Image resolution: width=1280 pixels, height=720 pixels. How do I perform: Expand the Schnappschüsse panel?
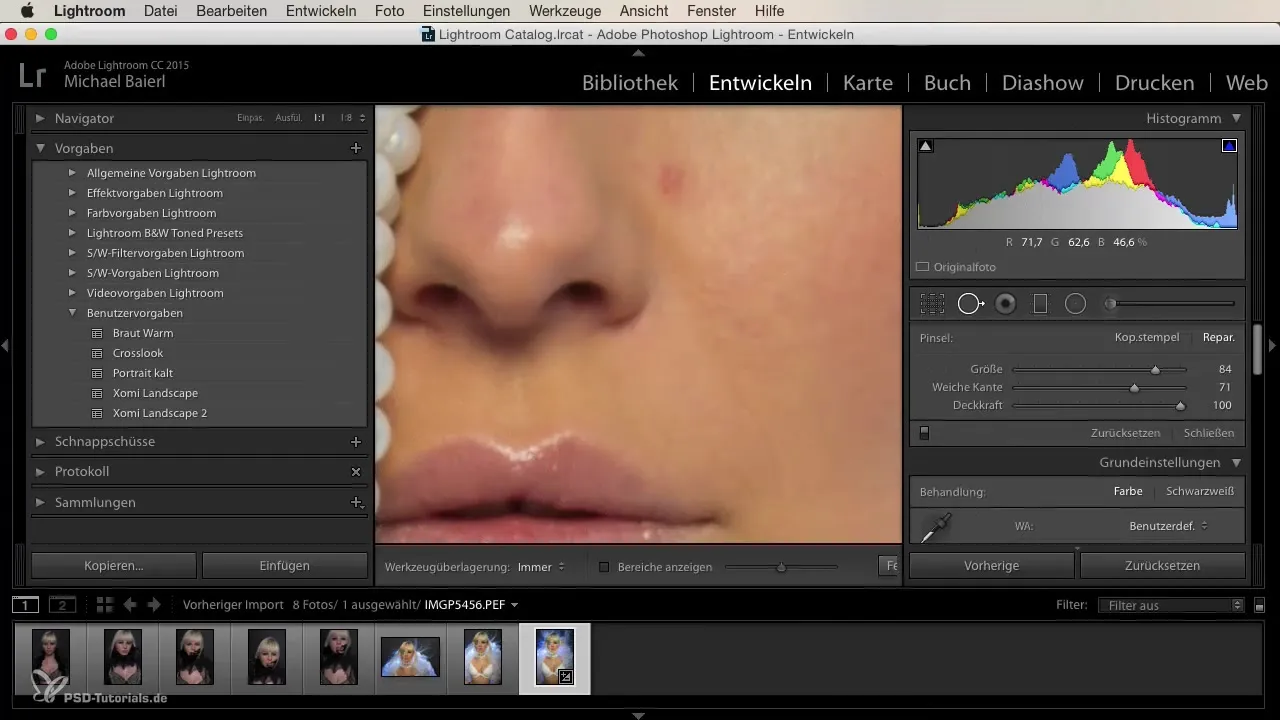point(40,441)
